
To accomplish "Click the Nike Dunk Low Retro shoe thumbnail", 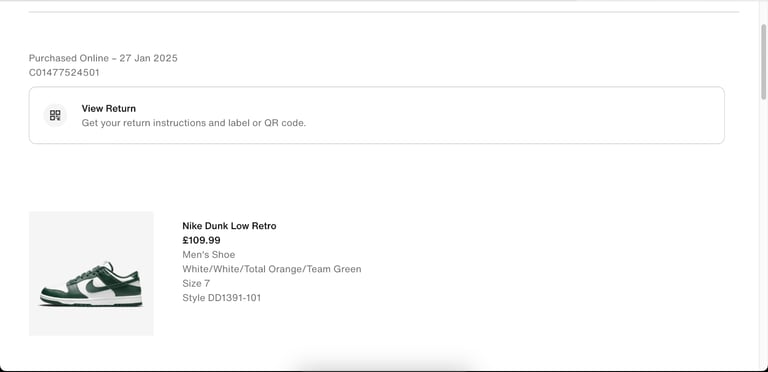I will [91, 274].
